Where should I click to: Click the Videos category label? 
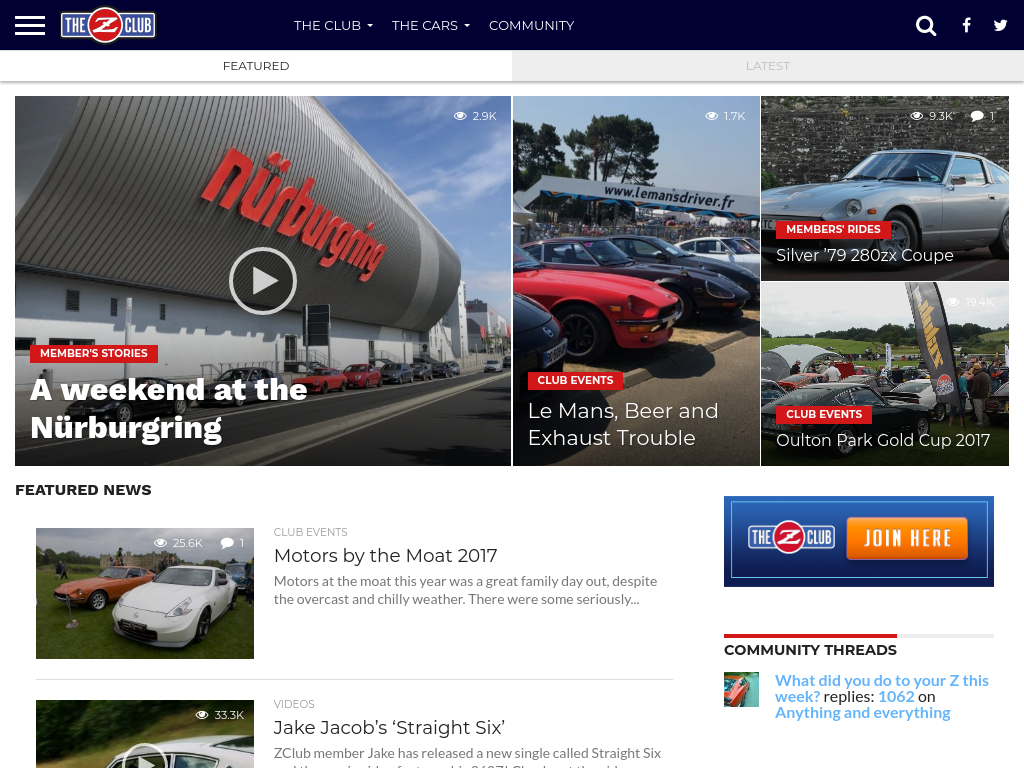pyautogui.click(x=294, y=704)
